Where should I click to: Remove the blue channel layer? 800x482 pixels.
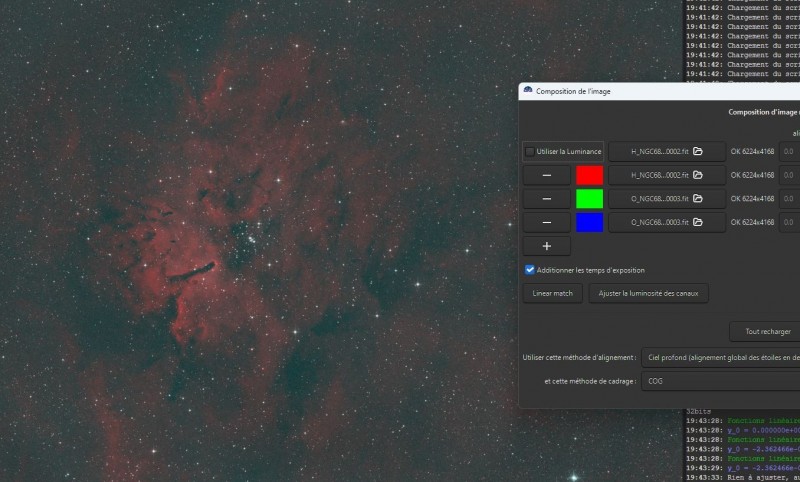pyautogui.click(x=546, y=222)
